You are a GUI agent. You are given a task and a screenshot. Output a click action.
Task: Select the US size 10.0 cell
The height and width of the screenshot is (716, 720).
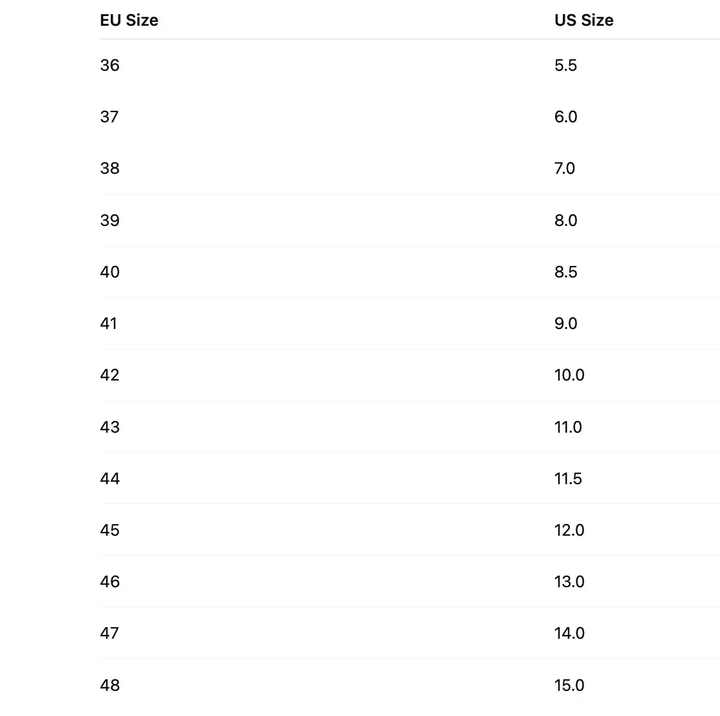(x=570, y=375)
